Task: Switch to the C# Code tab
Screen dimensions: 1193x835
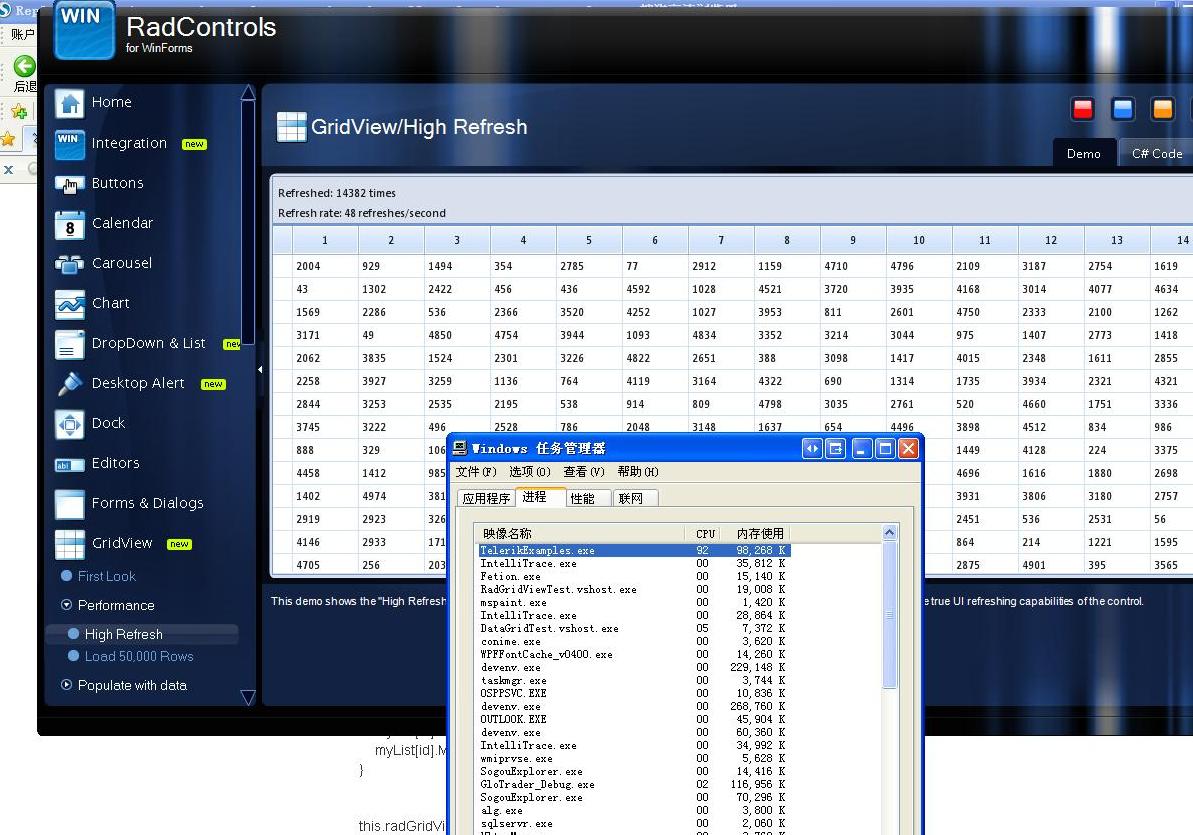Action: [x=1156, y=154]
